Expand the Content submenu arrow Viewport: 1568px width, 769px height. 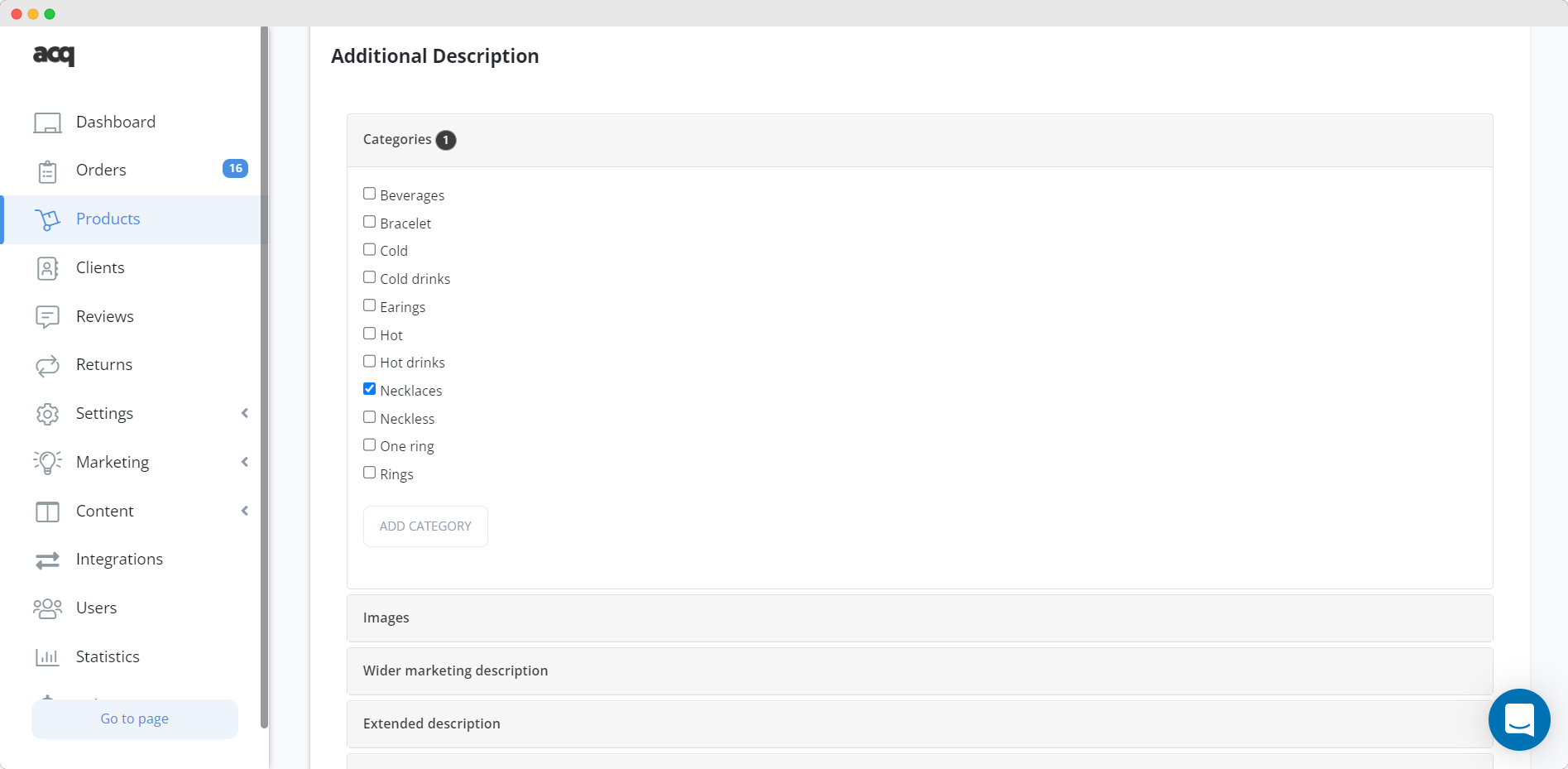[245, 511]
